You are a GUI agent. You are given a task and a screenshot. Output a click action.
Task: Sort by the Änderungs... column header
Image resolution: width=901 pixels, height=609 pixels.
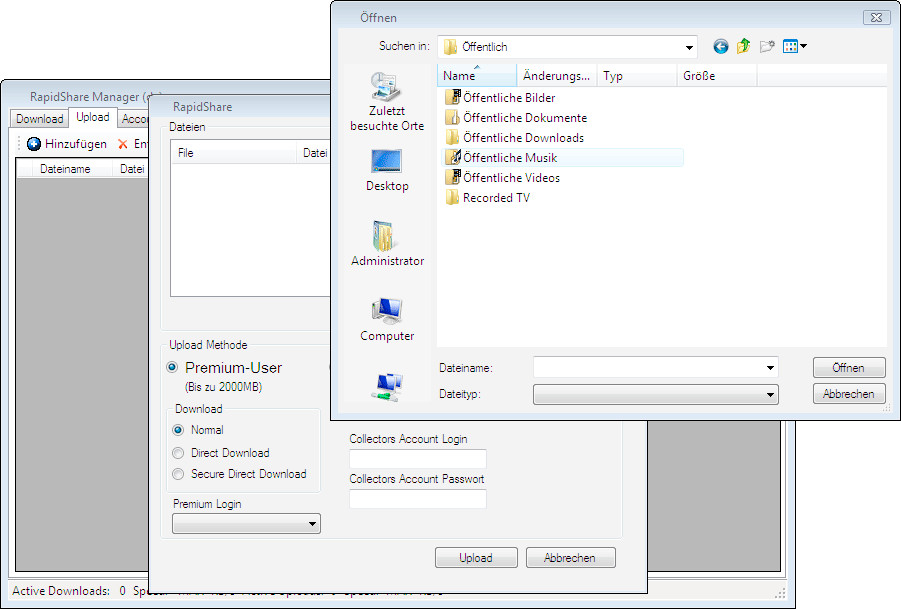click(x=557, y=76)
